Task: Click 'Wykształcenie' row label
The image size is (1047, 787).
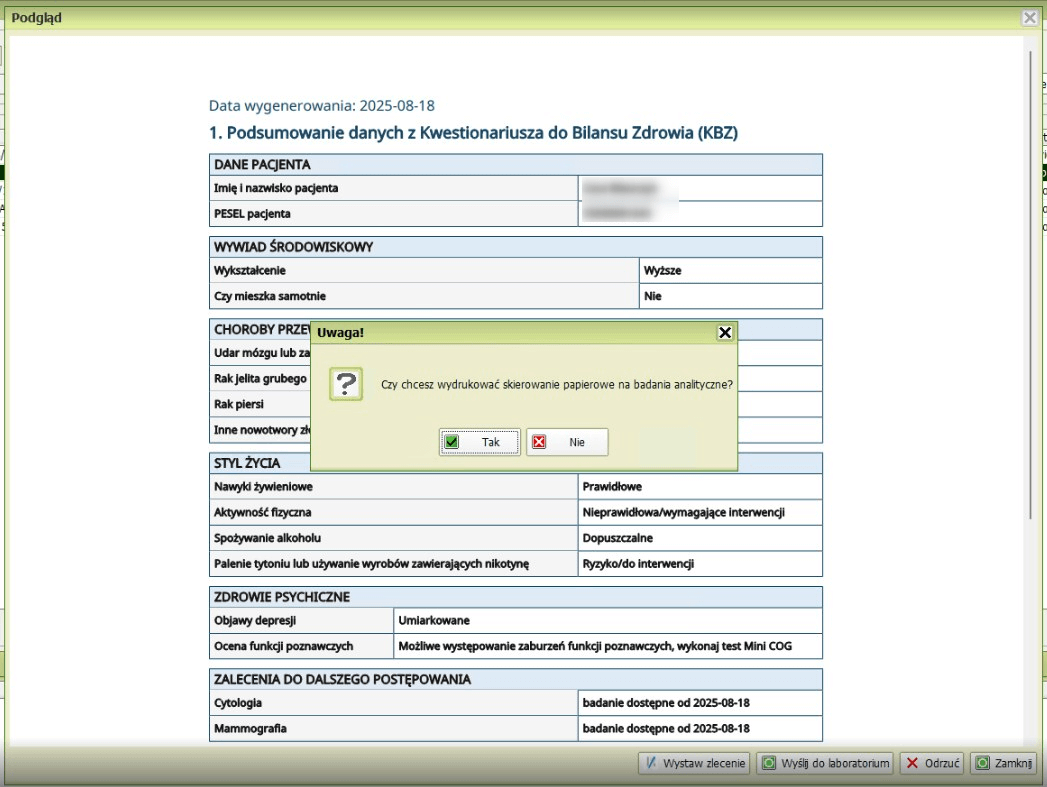Action: coord(250,270)
